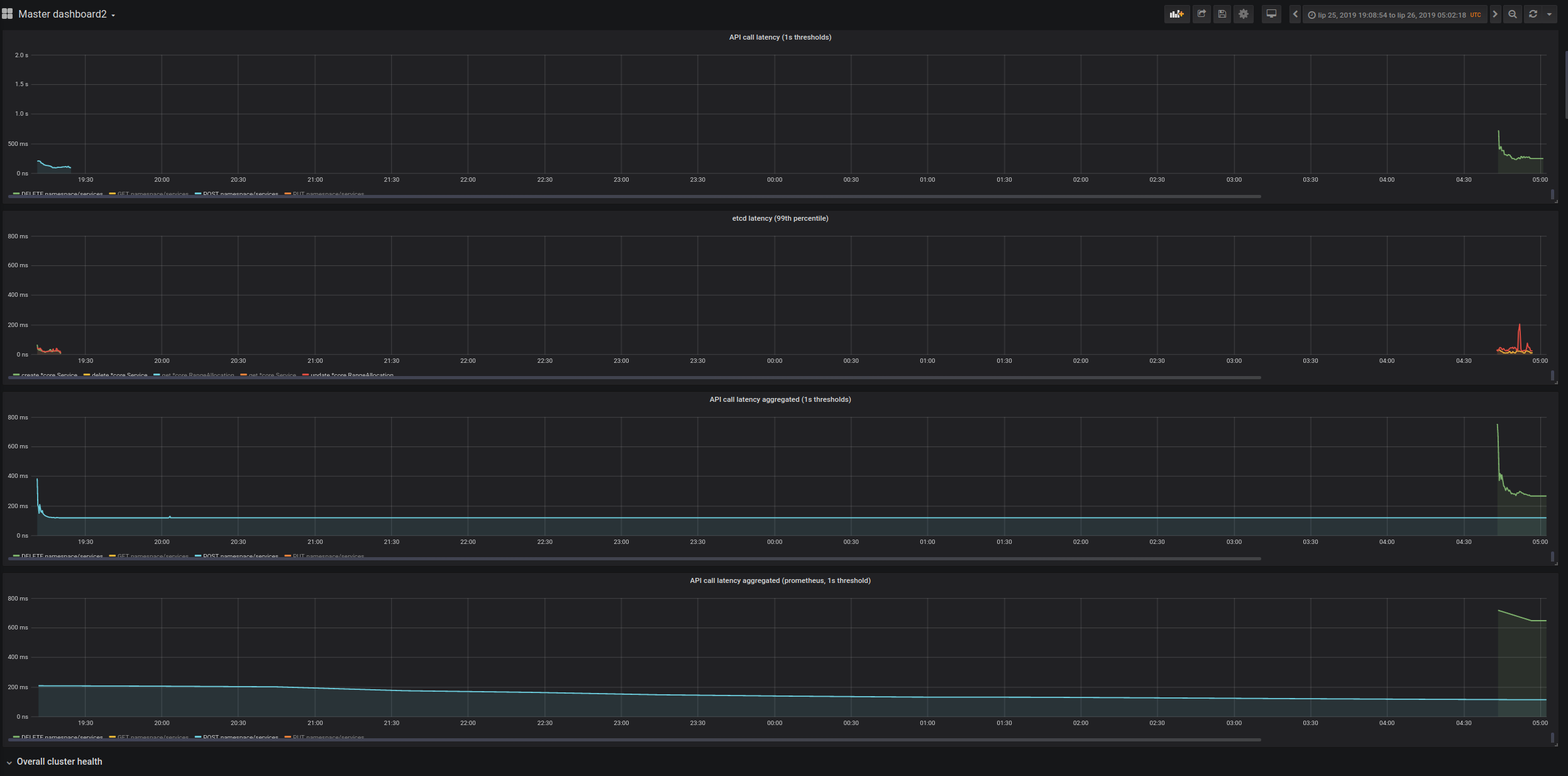1568x776 pixels.
Task: Open API call latency (1s thresholds) panel title menu
Action: pyautogui.click(x=780, y=37)
